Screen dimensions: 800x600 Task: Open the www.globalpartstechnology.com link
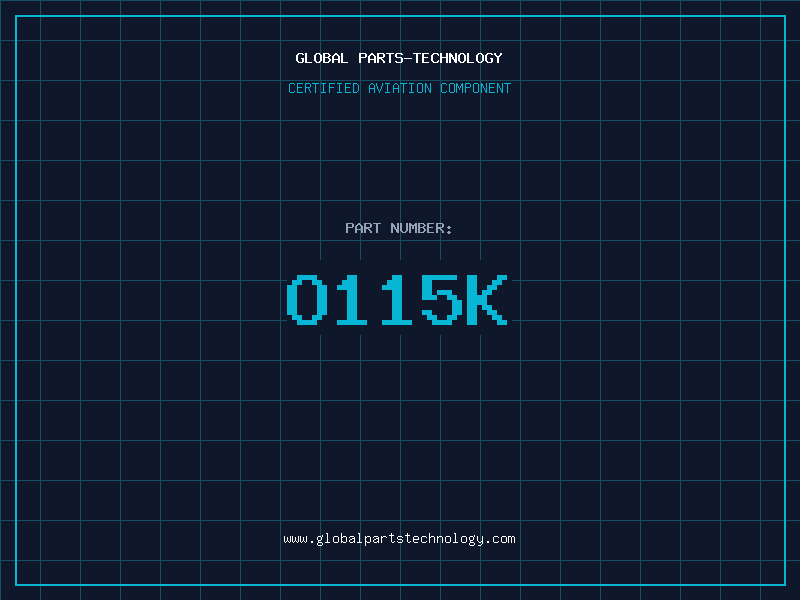click(x=399, y=539)
